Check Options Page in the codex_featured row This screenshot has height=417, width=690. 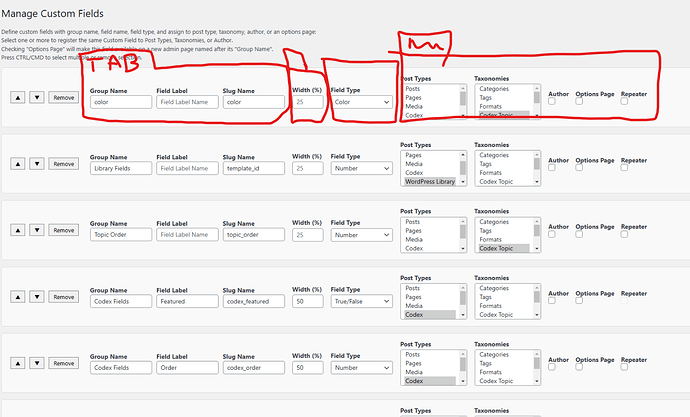coord(579,300)
